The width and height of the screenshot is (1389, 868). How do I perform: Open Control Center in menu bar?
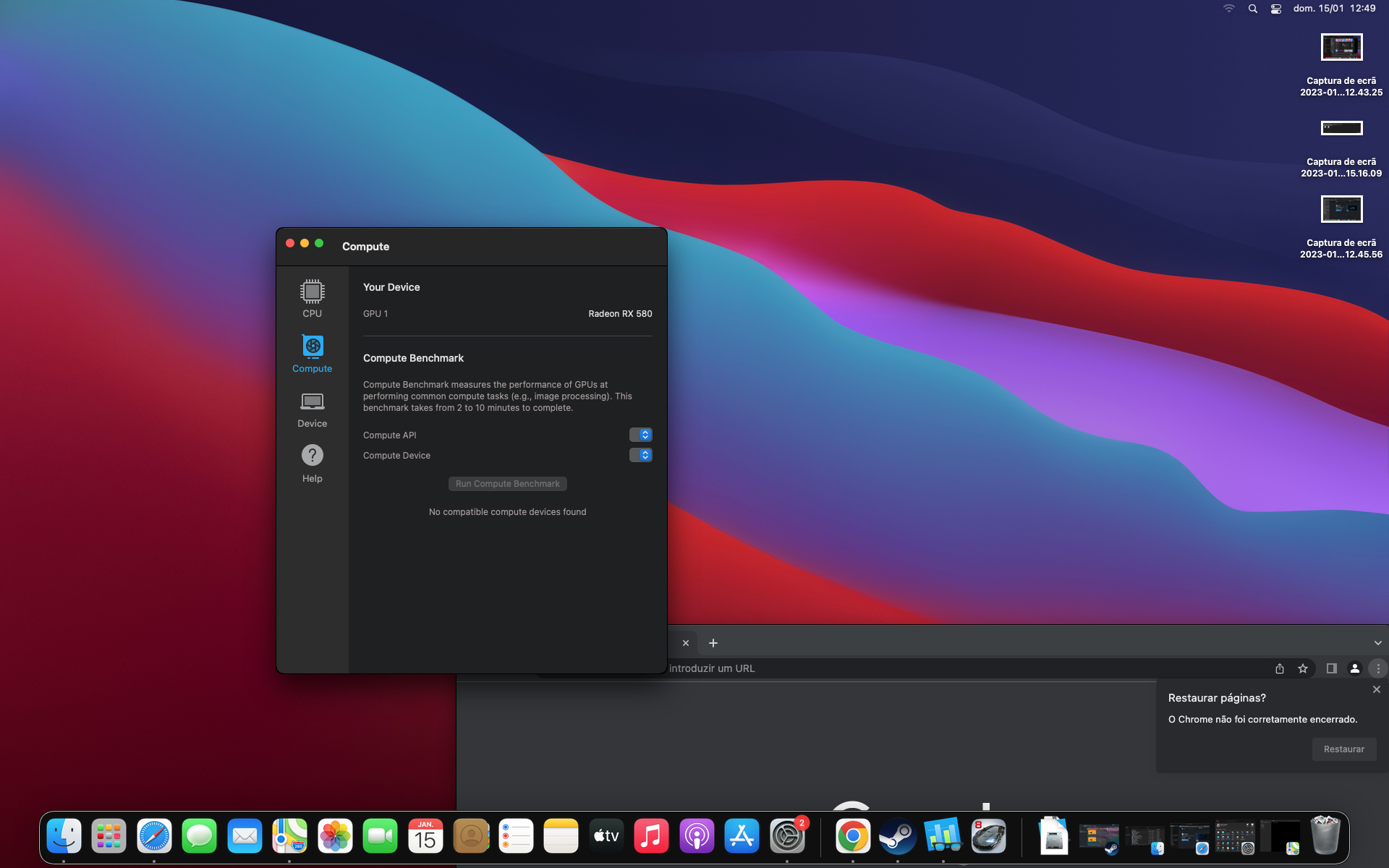click(1276, 9)
